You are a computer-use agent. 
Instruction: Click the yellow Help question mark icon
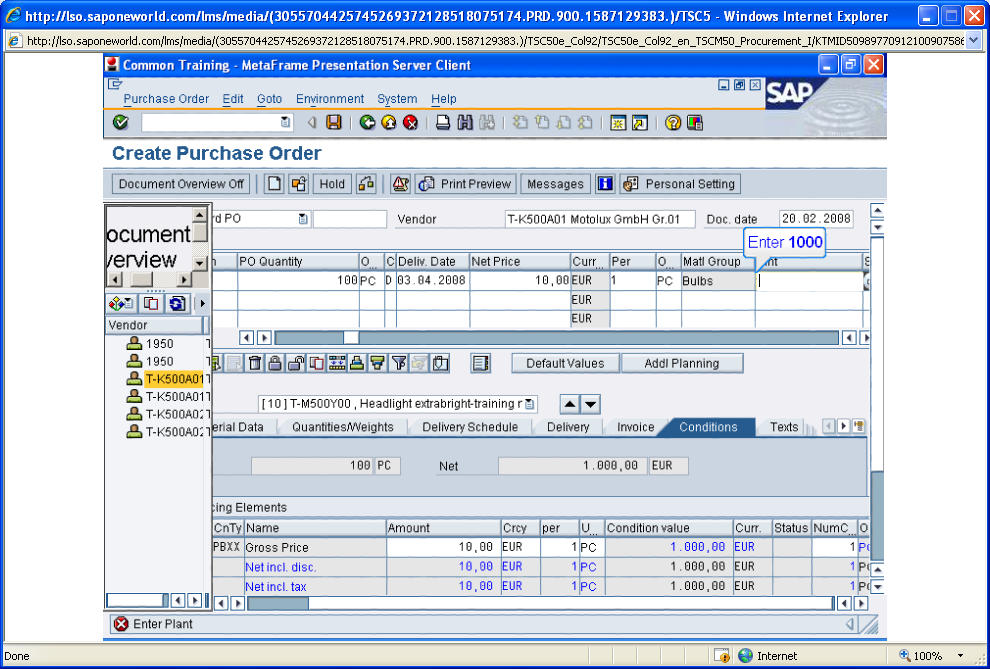673,122
